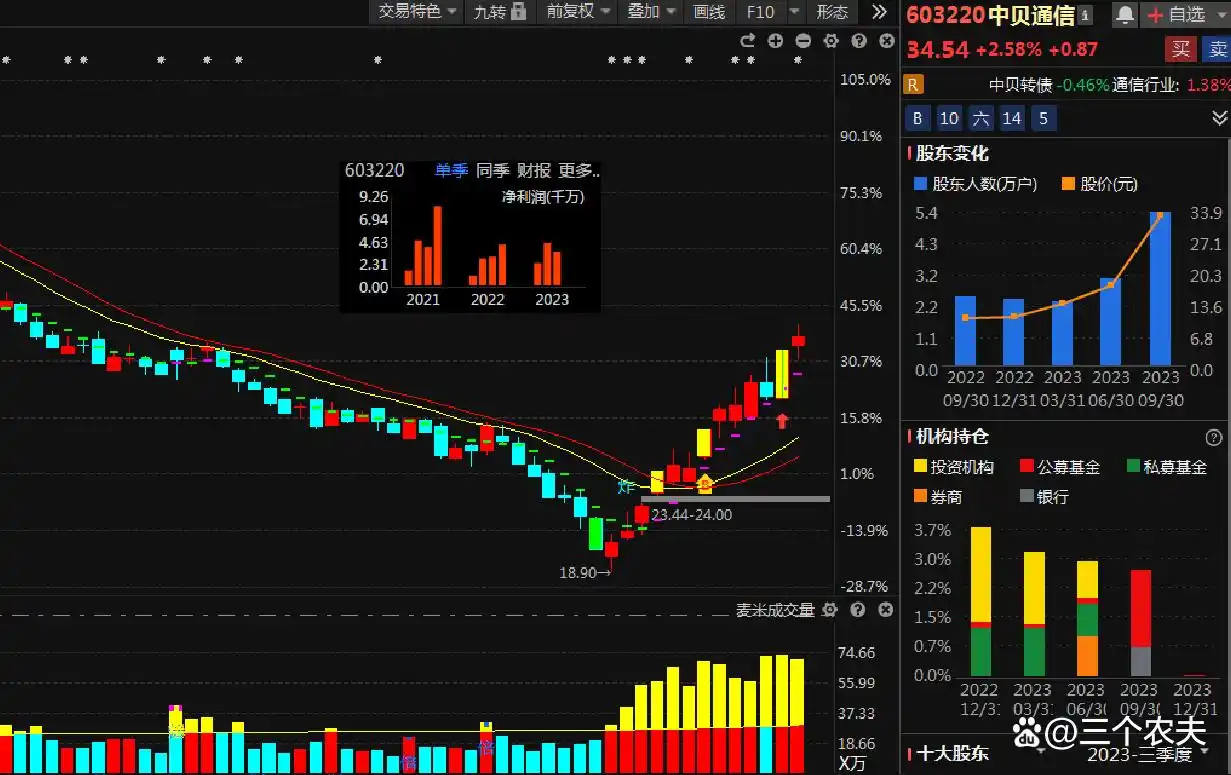Open help for the main chart indicator

tap(858, 41)
